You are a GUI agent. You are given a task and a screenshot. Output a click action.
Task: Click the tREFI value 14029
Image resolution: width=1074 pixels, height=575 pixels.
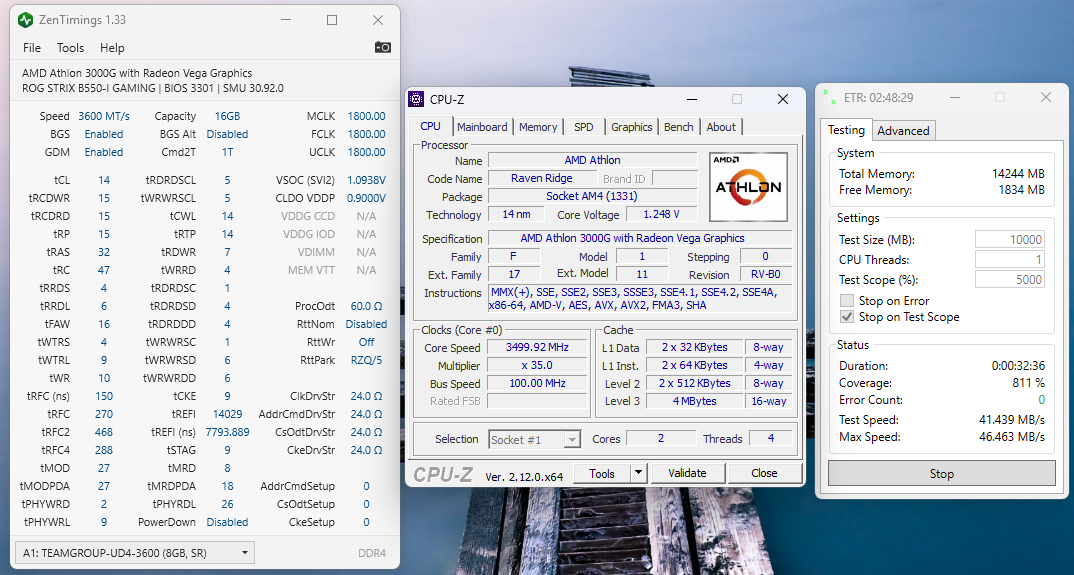(x=227, y=414)
